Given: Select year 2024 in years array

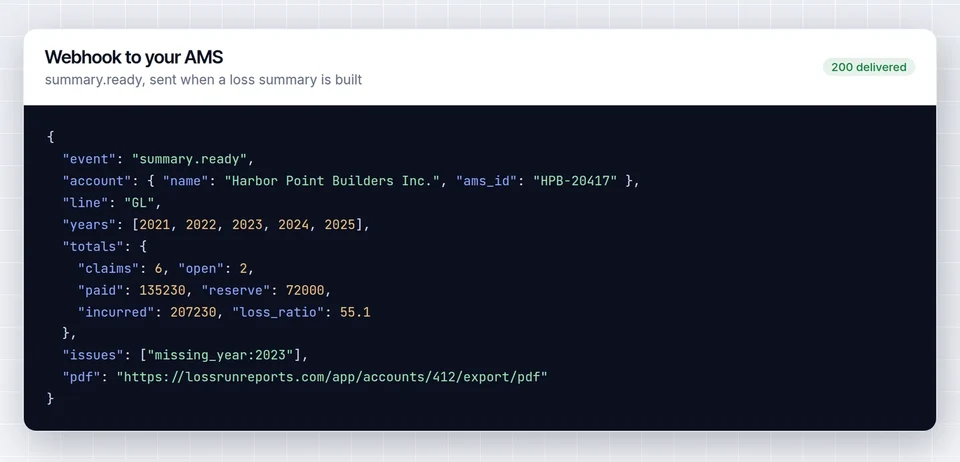Looking at the screenshot, I should pyautogui.click(x=293, y=225).
